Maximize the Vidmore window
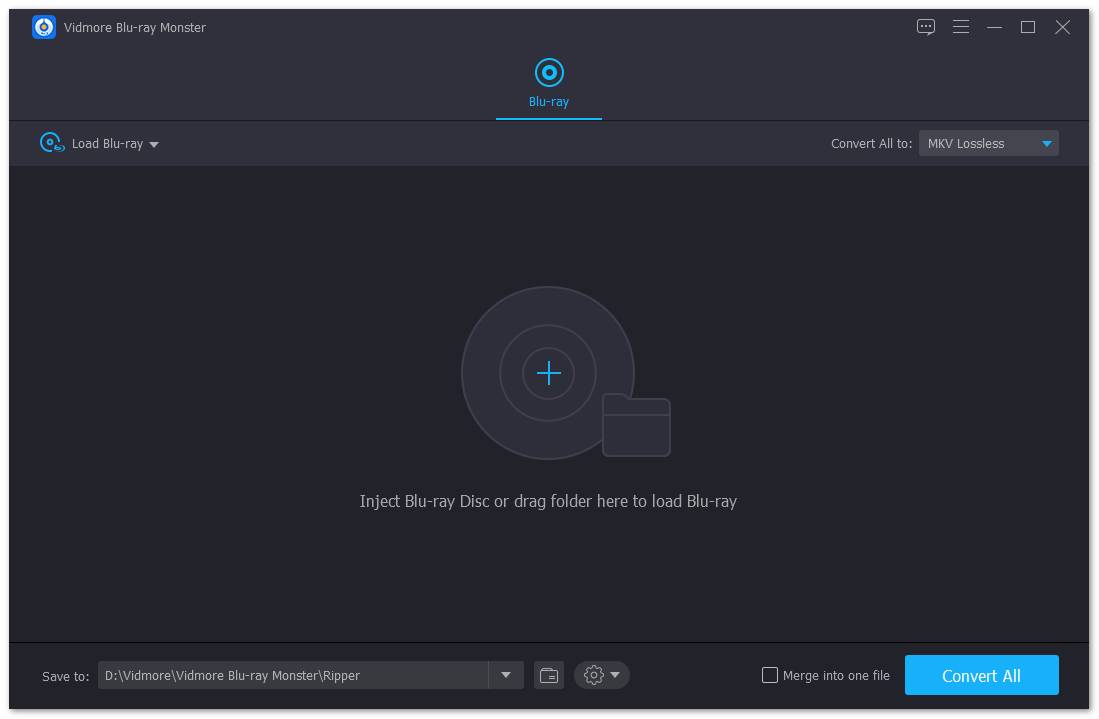The width and height of the screenshot is (1099, 719). coord(1027,27)
